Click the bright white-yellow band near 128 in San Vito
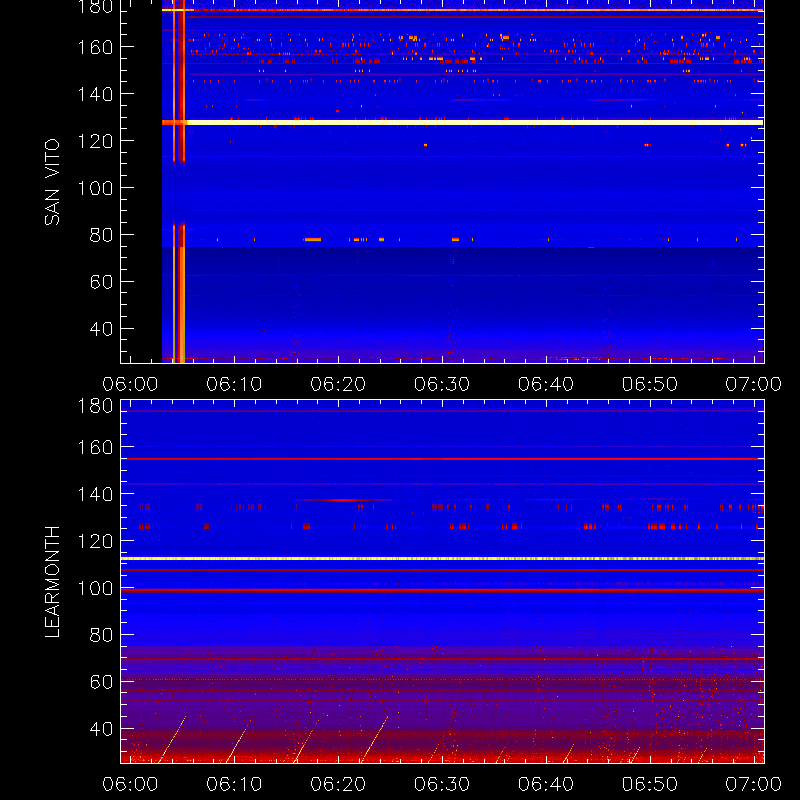The image size is (800, 800). tap(462, 122)
